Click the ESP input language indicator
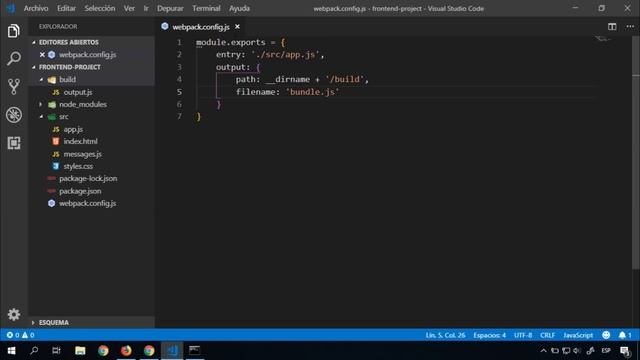This screenshot has height=360, width=640. click(606, 351)
